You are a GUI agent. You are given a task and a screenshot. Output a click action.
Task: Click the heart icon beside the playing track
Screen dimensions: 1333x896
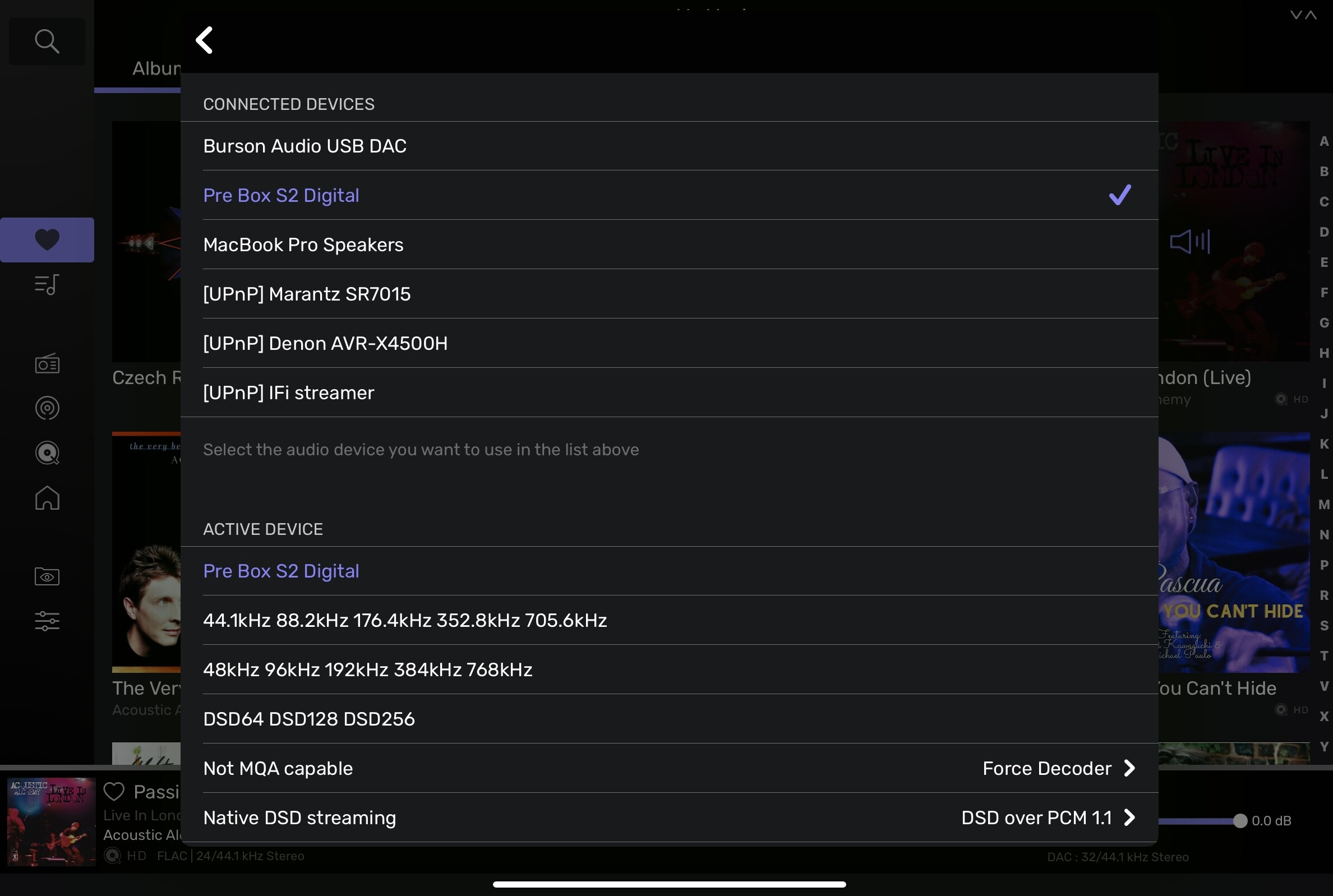[x=114, y=791]
